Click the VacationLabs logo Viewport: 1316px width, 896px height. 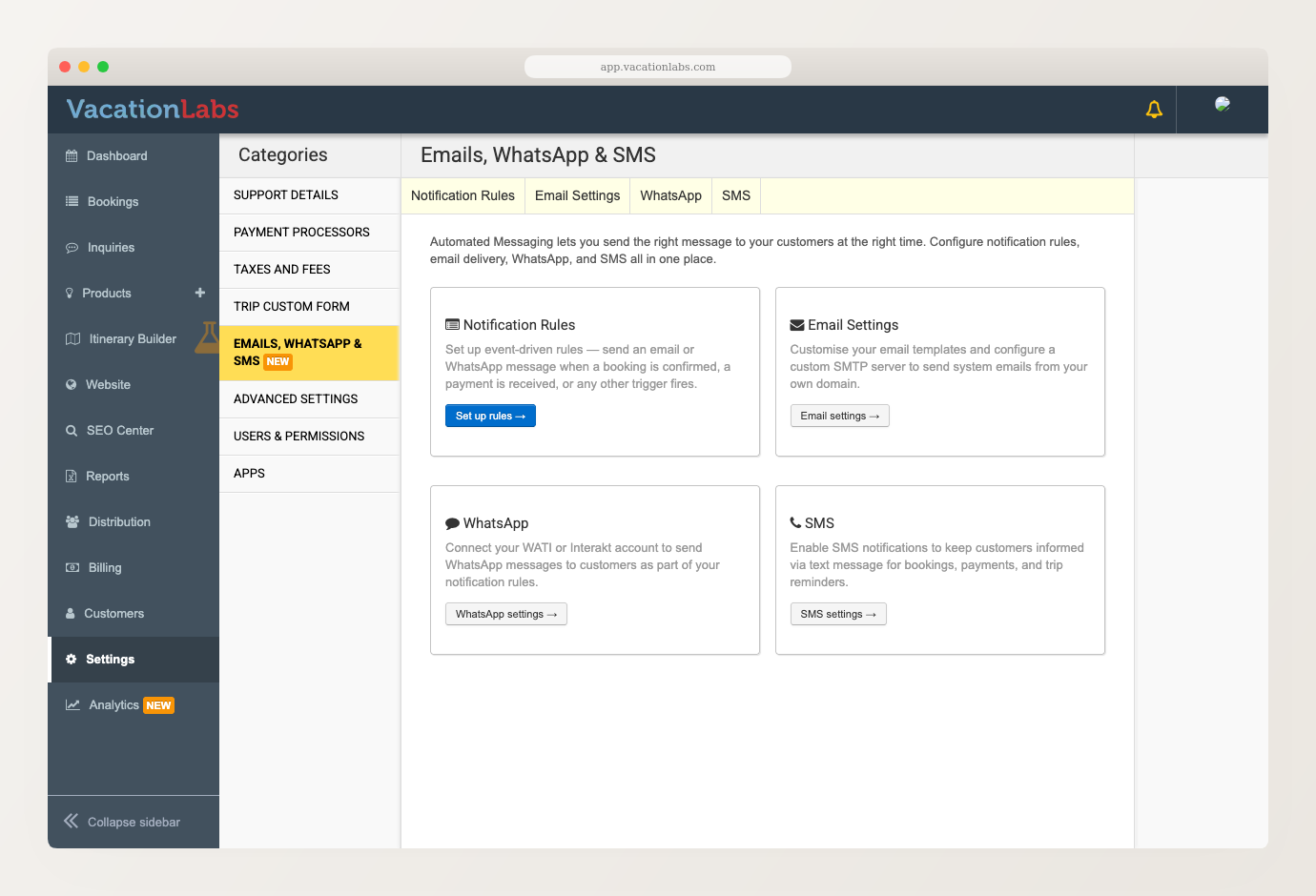[x=153, y=110]
